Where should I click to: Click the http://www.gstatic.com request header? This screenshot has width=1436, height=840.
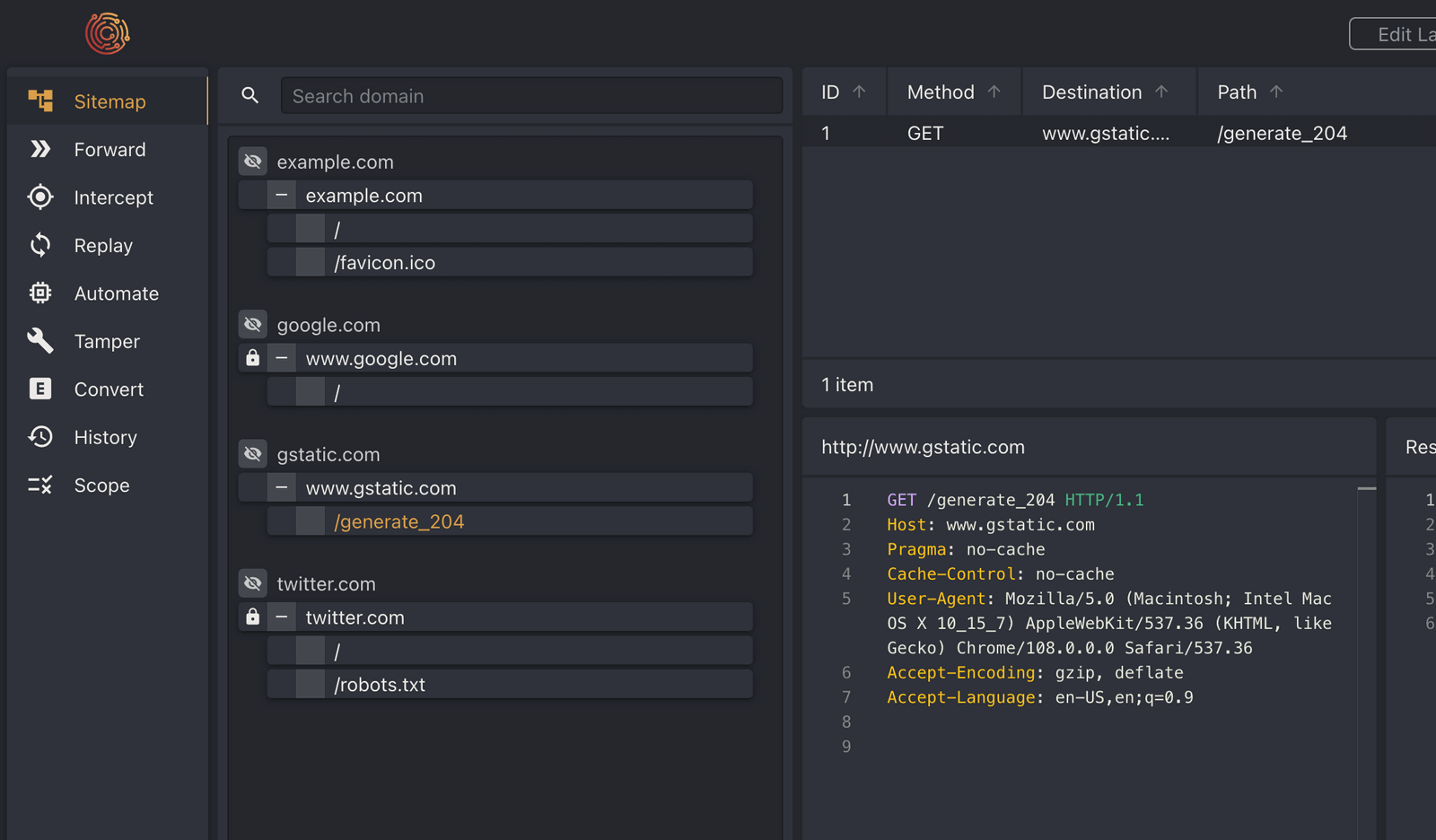[923, 447]
